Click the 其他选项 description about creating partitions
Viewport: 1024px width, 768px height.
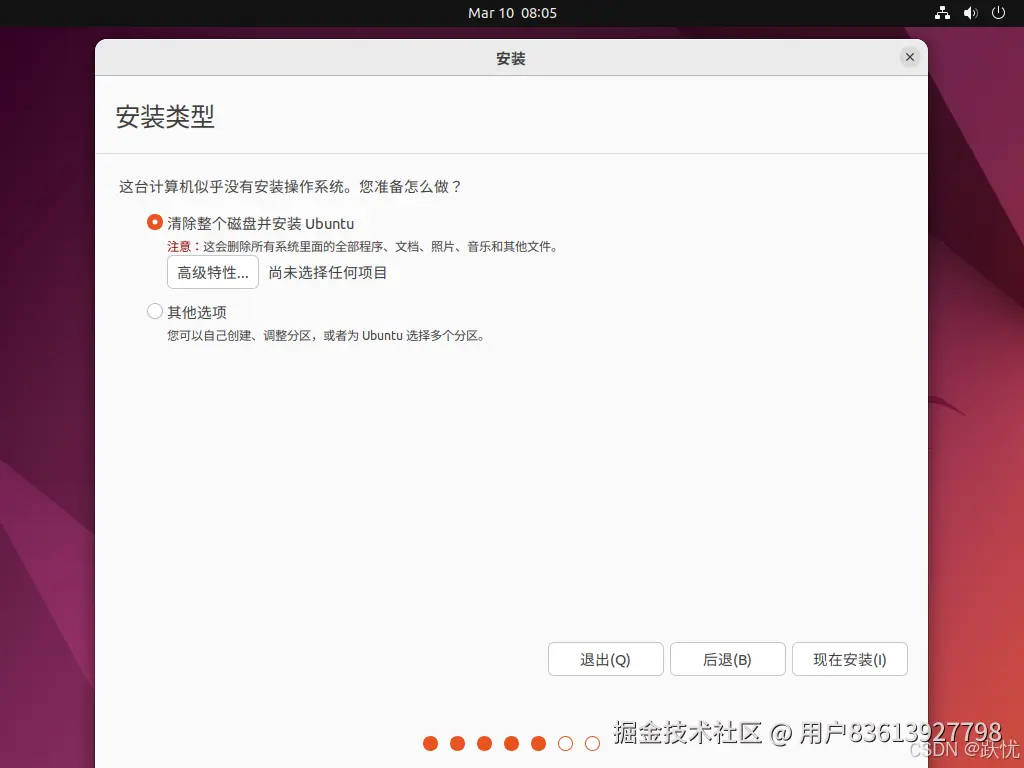[x=326, y=336]
